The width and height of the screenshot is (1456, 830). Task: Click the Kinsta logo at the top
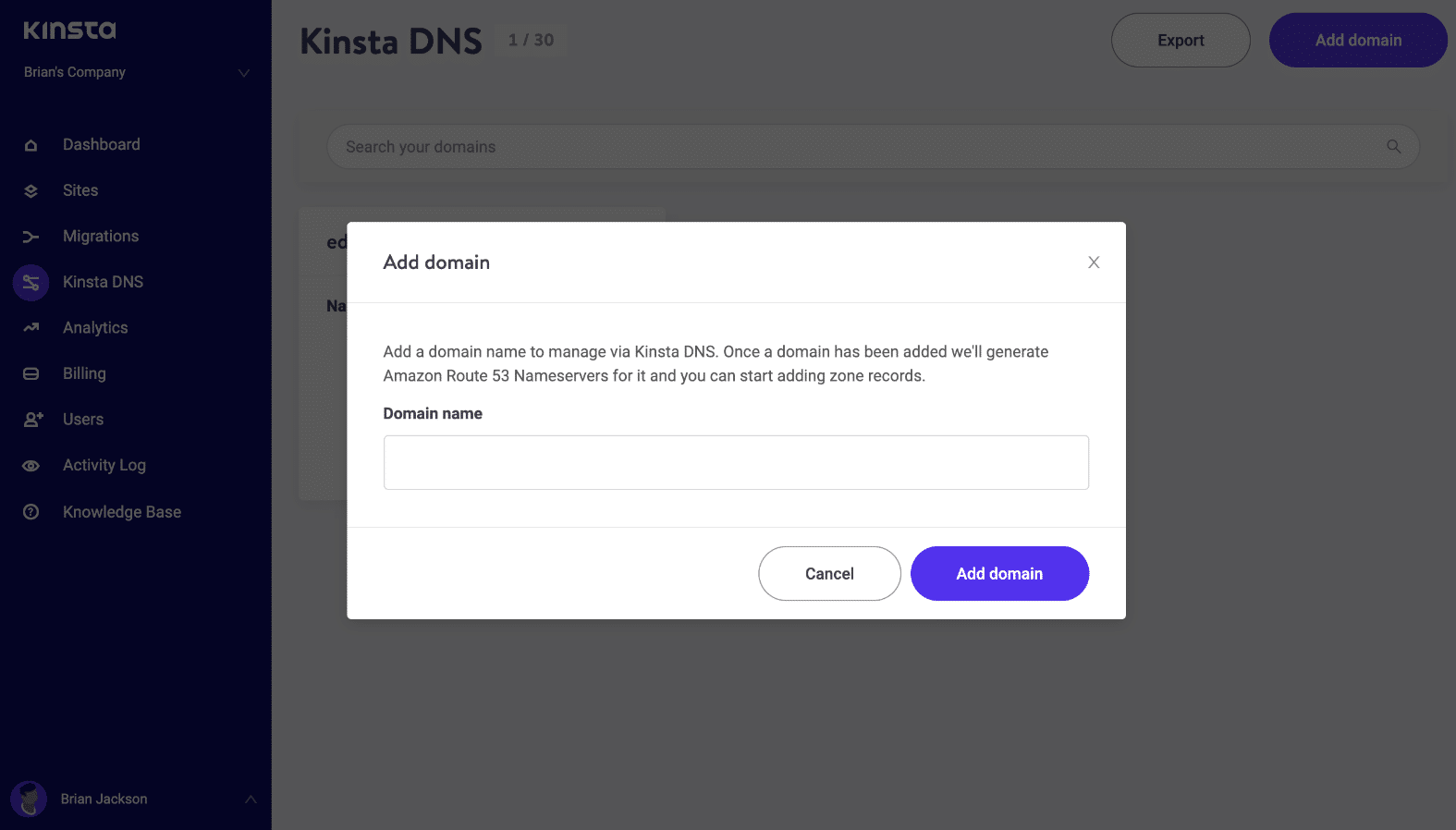pos(68,30)
